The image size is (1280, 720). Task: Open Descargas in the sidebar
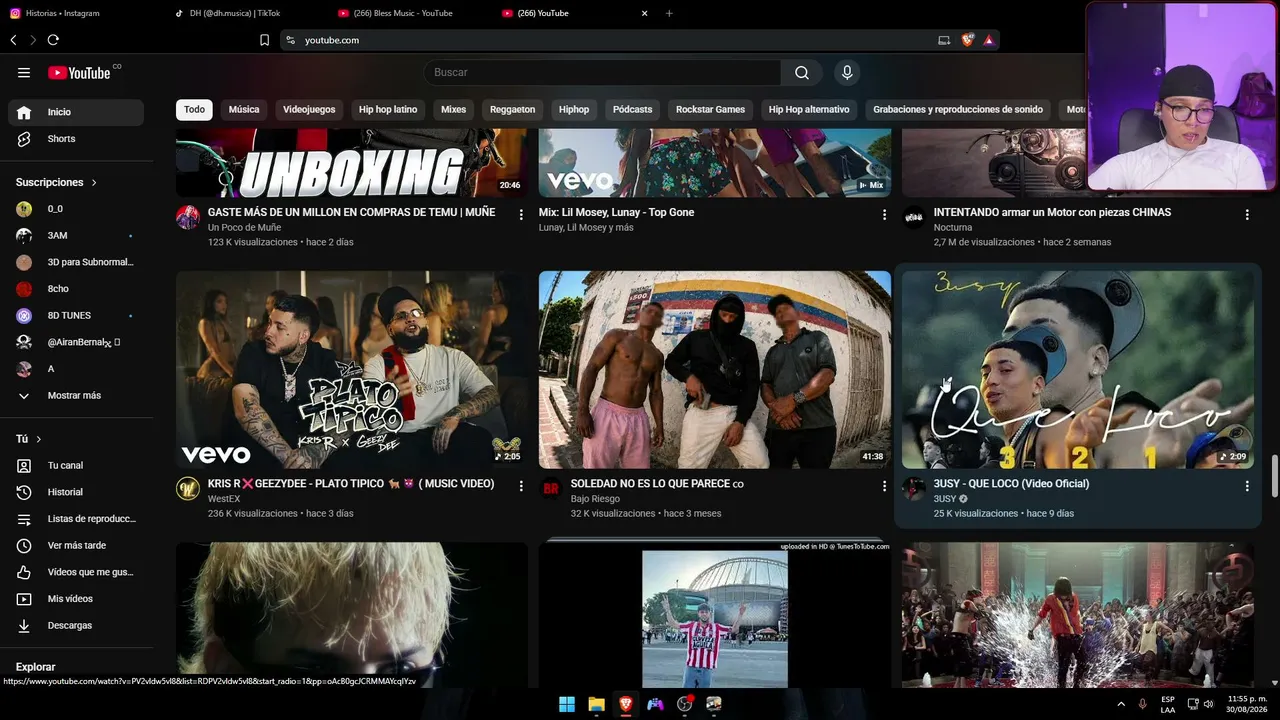coord(76,625)
